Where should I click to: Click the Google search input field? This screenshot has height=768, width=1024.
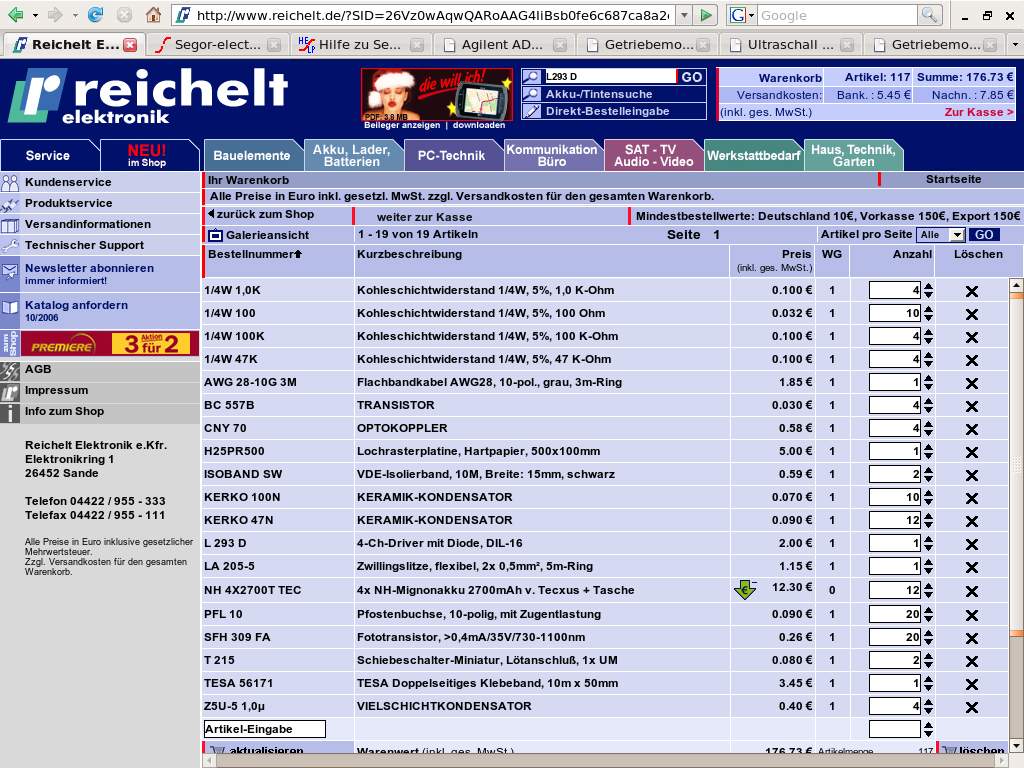tap(838, 15)
